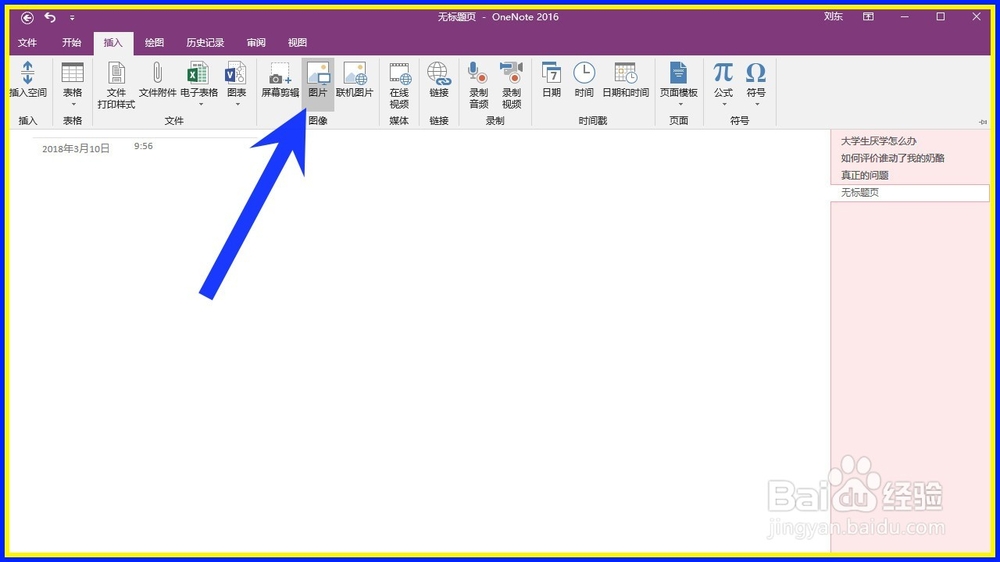Click the Back arrow in title bar
Screen dimensions: 1000x562
[x=27, y=17]
